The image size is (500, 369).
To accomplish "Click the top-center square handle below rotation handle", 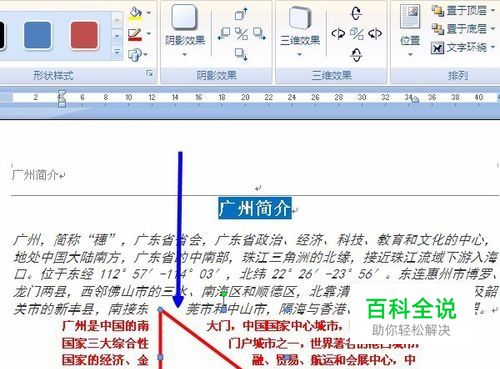I will pos(224,310).
